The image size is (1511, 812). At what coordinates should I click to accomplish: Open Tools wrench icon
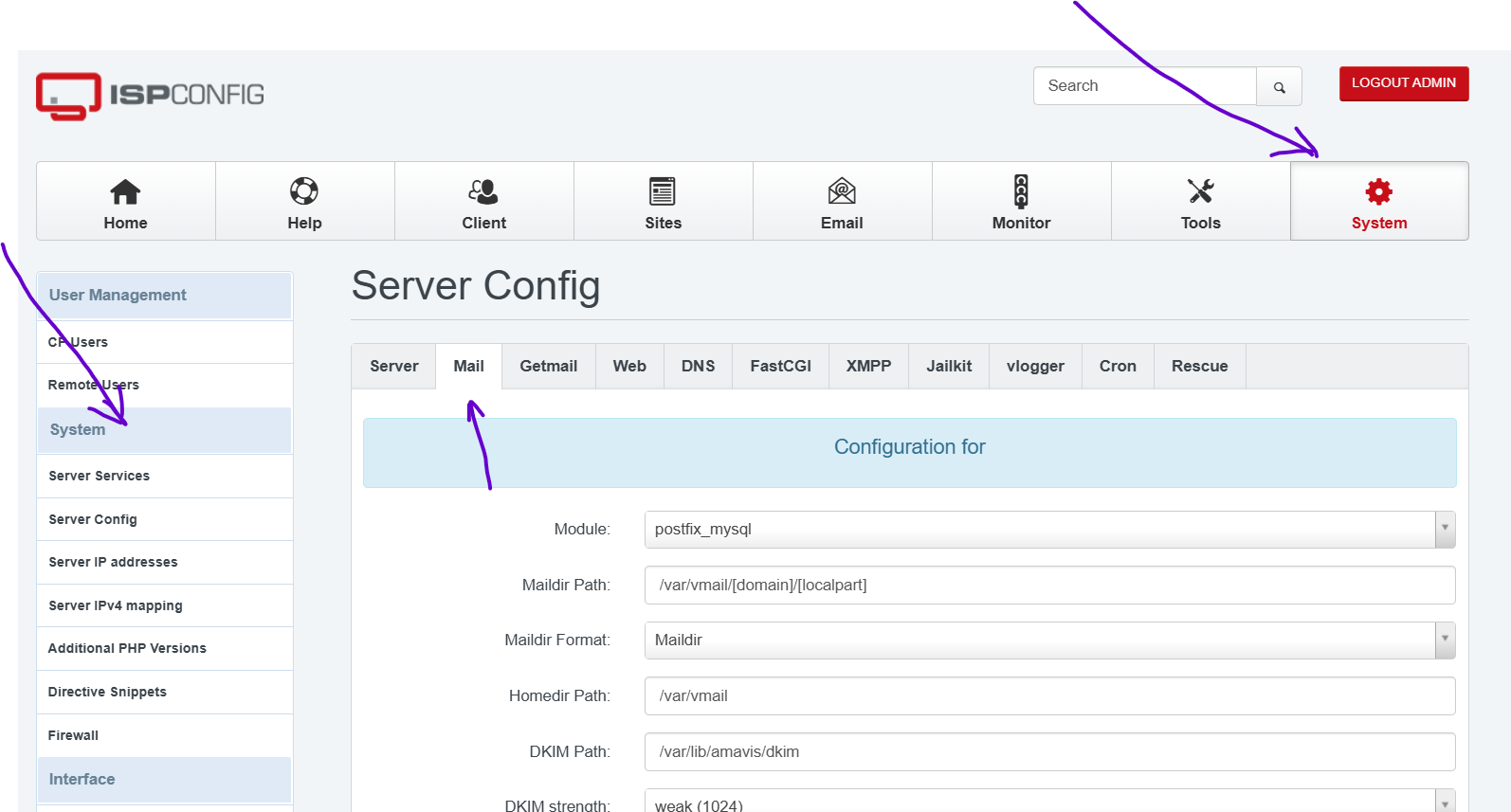[1200, 191]
